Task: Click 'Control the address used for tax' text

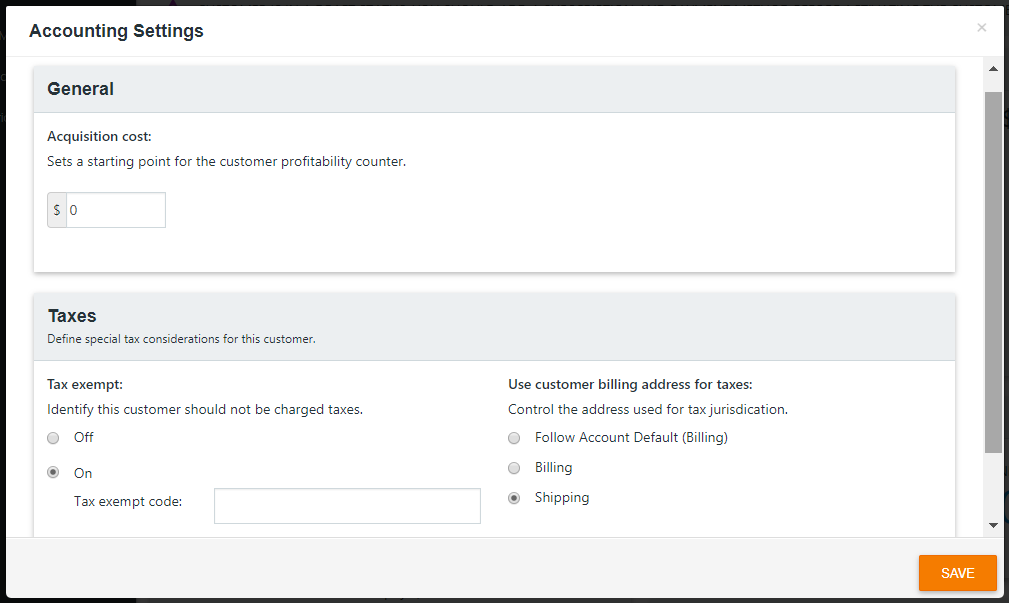Action: [x=648, y=409]
